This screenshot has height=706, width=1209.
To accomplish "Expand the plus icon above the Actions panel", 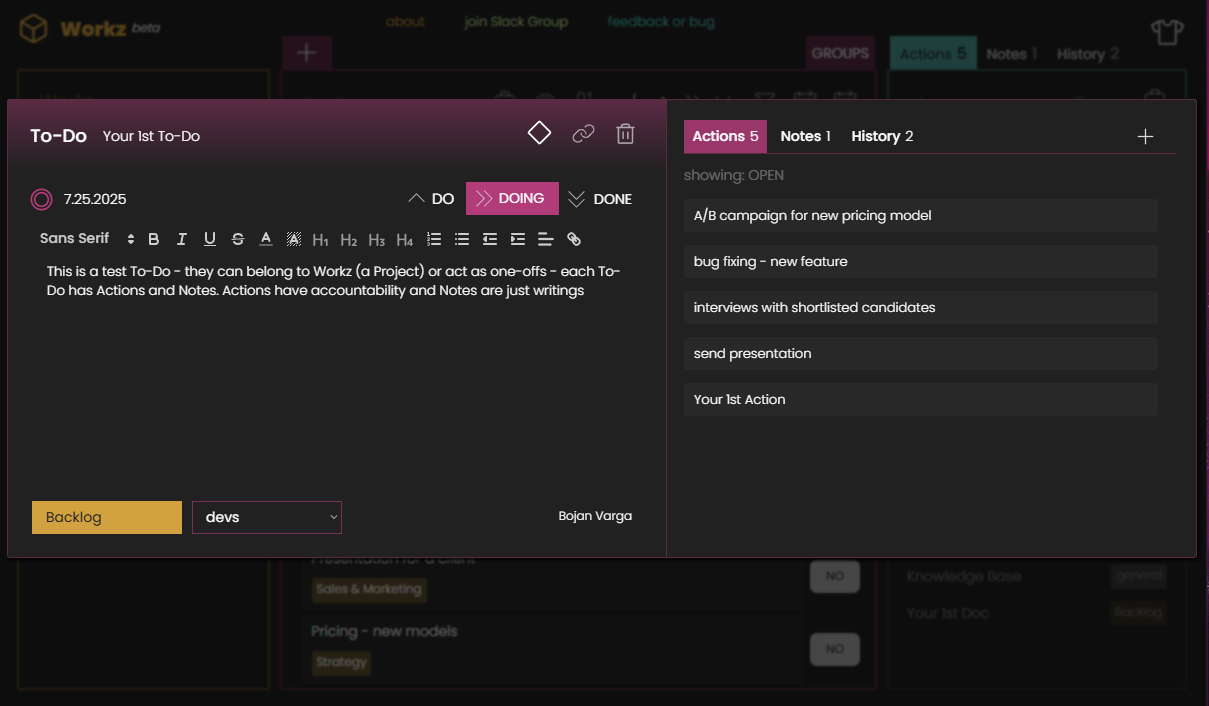I will coord(1145,135).
